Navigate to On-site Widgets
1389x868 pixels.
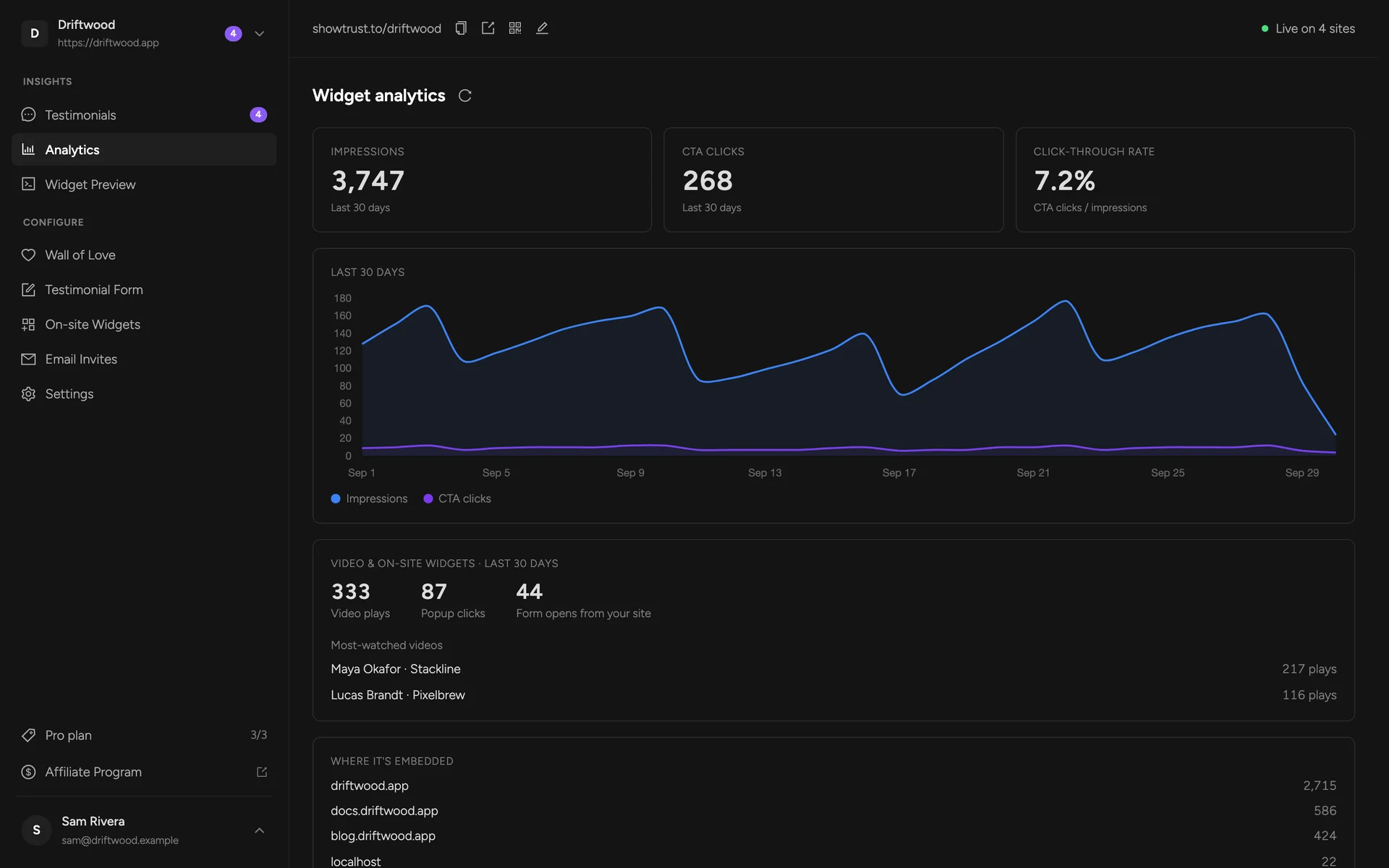point(144,324)
